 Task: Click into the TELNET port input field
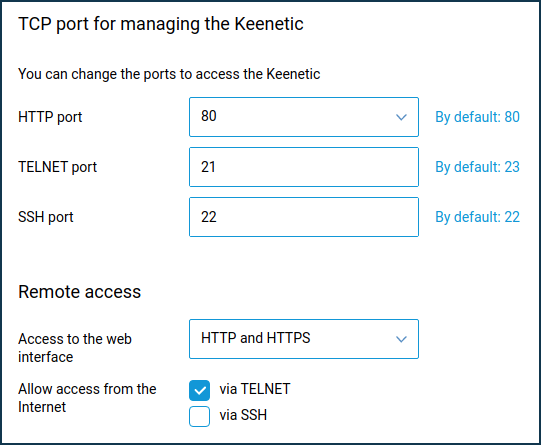pos(304,167)
